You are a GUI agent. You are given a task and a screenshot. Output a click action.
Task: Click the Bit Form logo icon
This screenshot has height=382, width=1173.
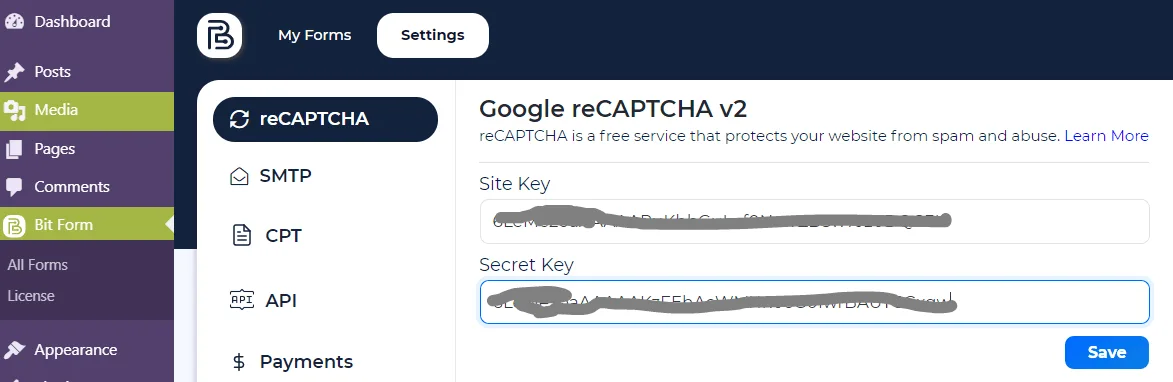click(x=220, y=35)
